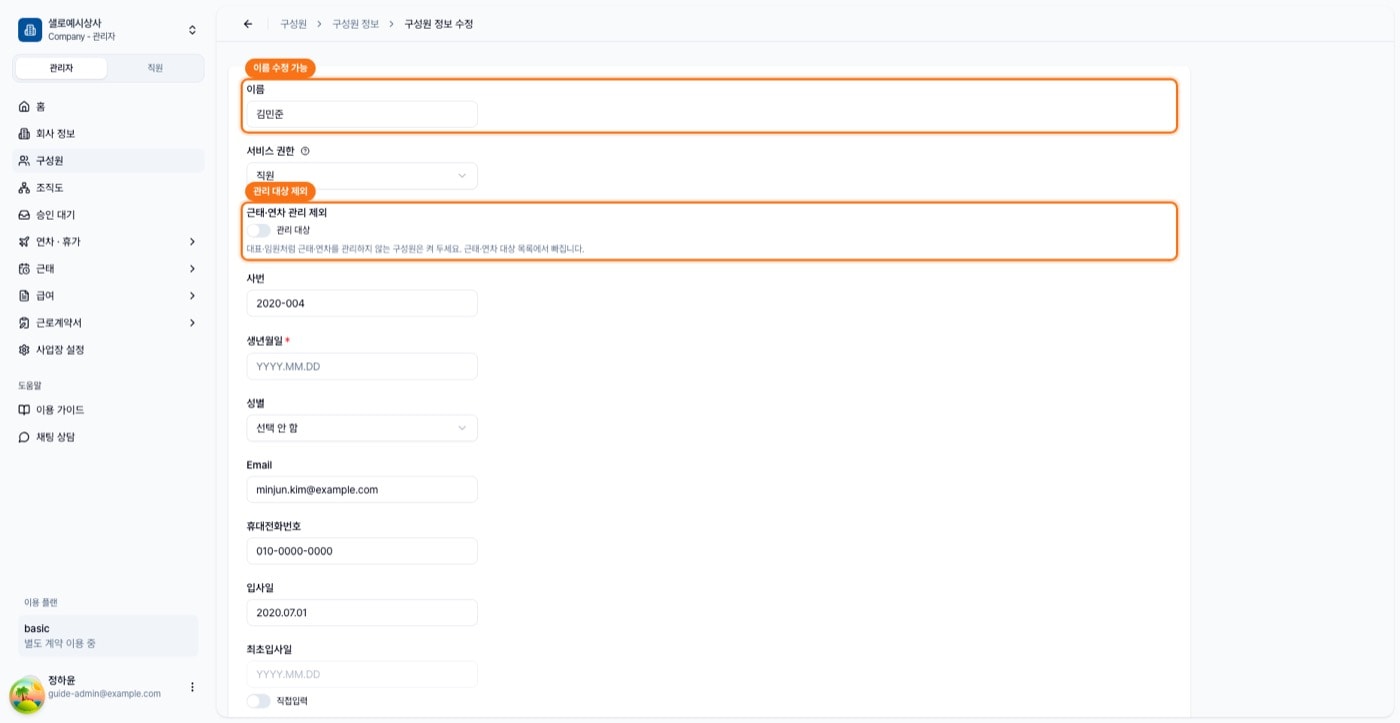Viewport: 1400px width, 723px height.
Task: Toggle the 직접입력 switch
Action: pos(258,701)
